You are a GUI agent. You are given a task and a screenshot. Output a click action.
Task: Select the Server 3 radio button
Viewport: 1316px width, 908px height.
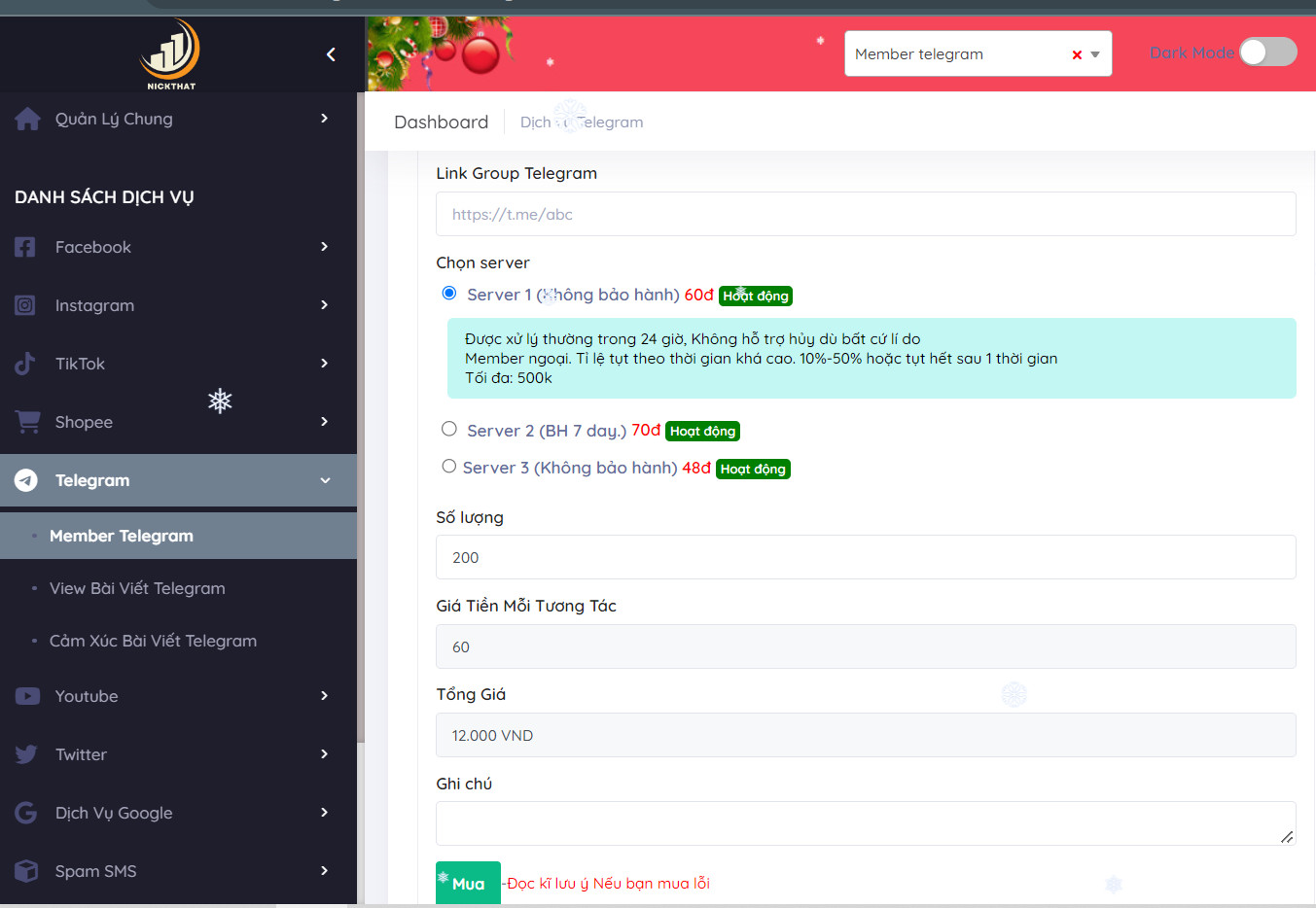pyautogui.click(x=448, y=466)
